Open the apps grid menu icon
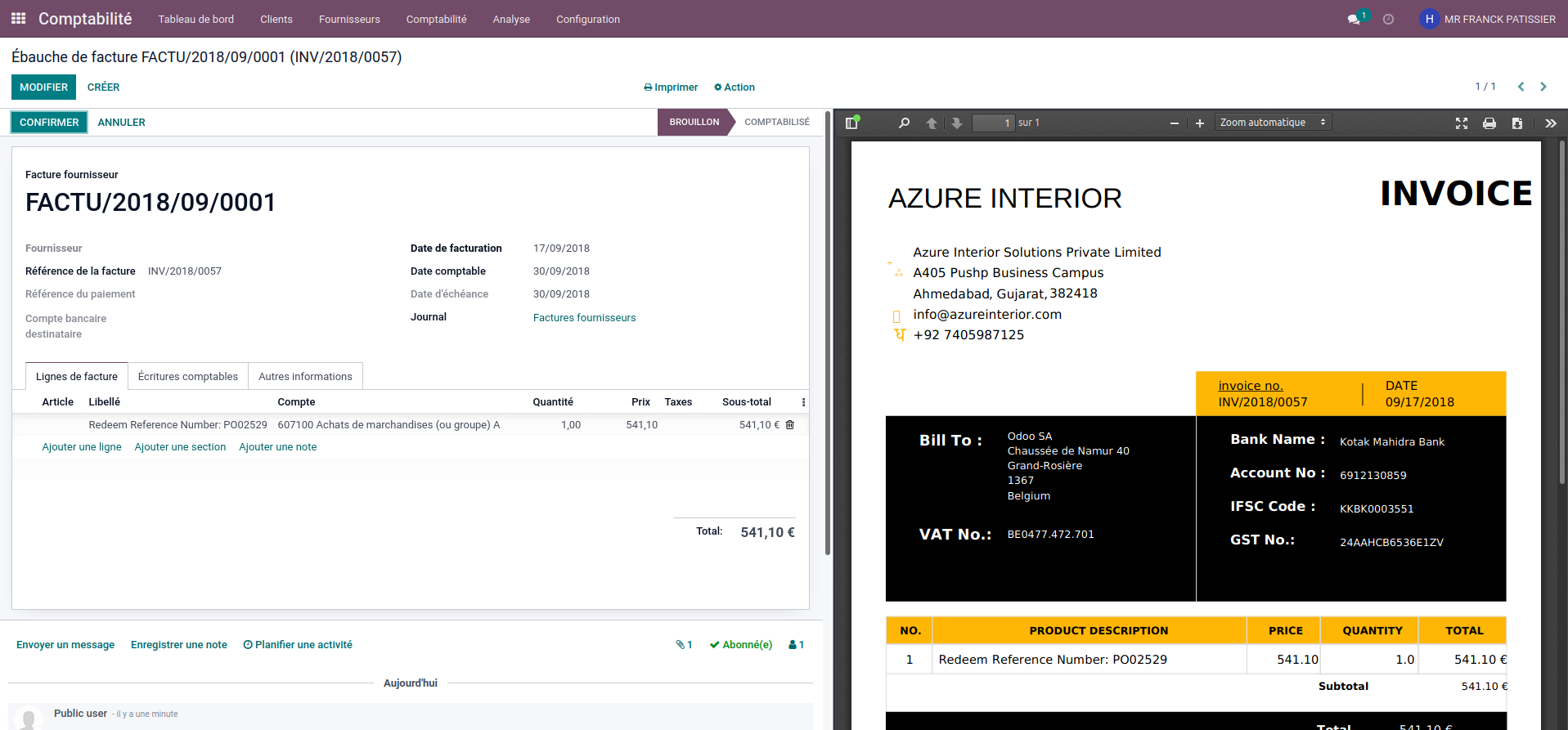 [x=18, y=18]
